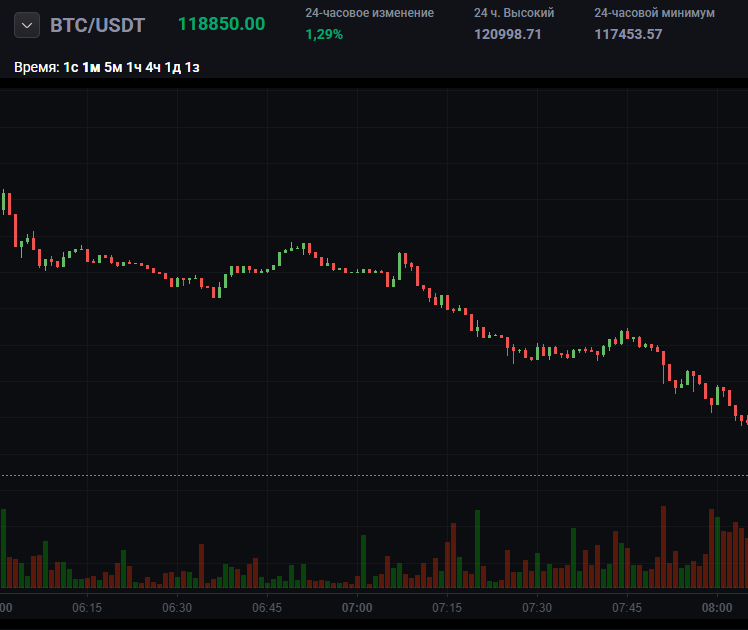Choose the 5м timeframe
Screen dimensions: 748x630
(x=113, y=67)
